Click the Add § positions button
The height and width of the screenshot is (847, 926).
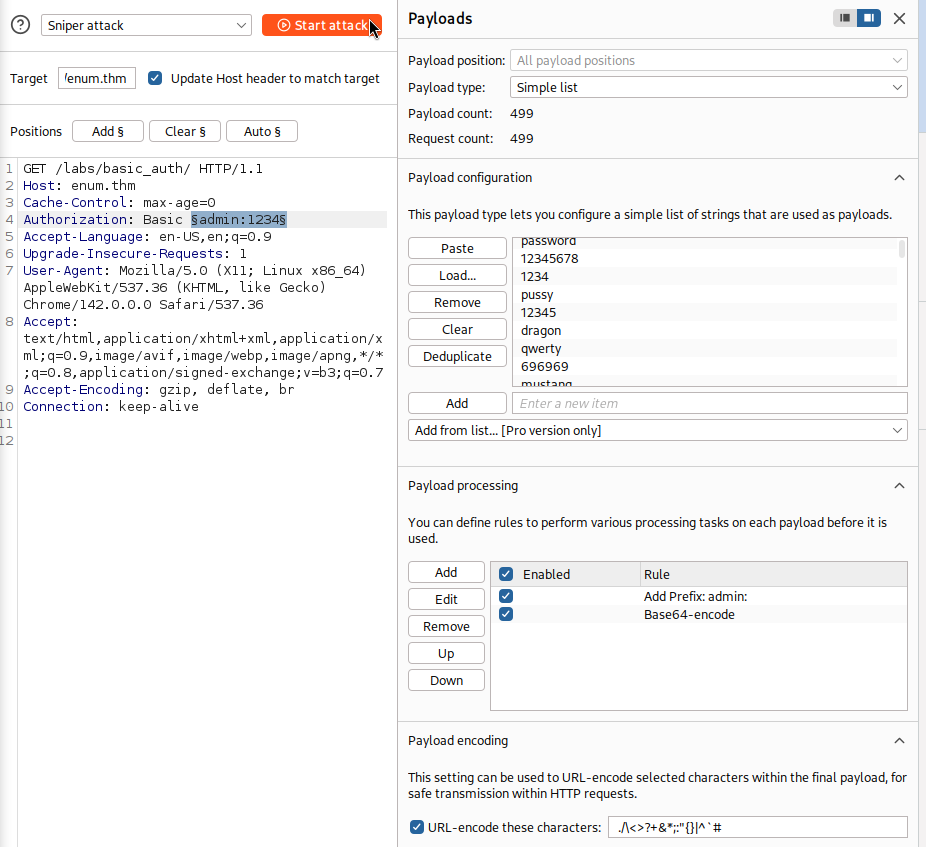(x=107, y=131)
